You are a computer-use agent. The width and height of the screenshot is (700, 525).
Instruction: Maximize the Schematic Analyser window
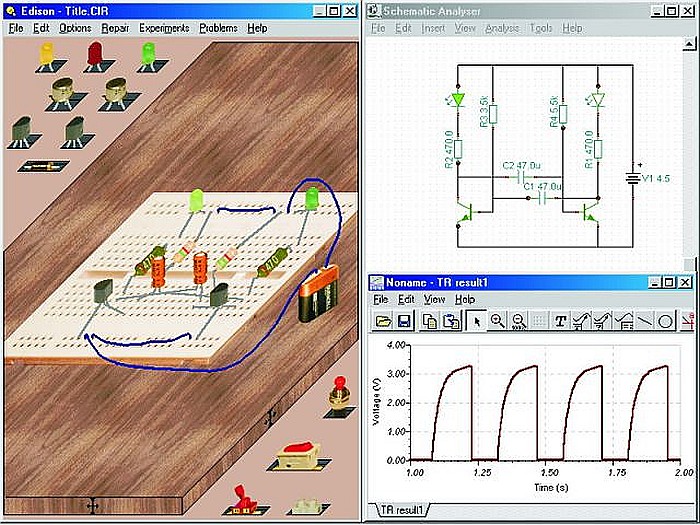(672, 11)
